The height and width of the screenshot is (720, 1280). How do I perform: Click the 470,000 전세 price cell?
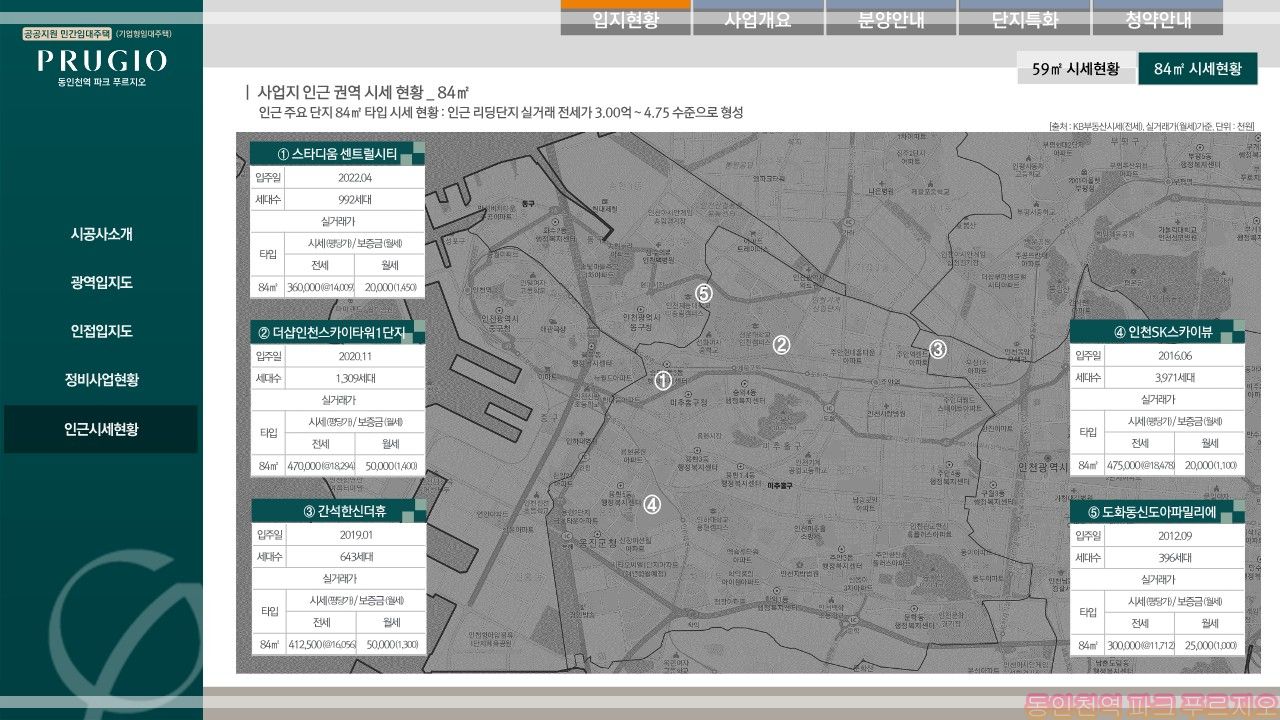click(x=320, y=466)
